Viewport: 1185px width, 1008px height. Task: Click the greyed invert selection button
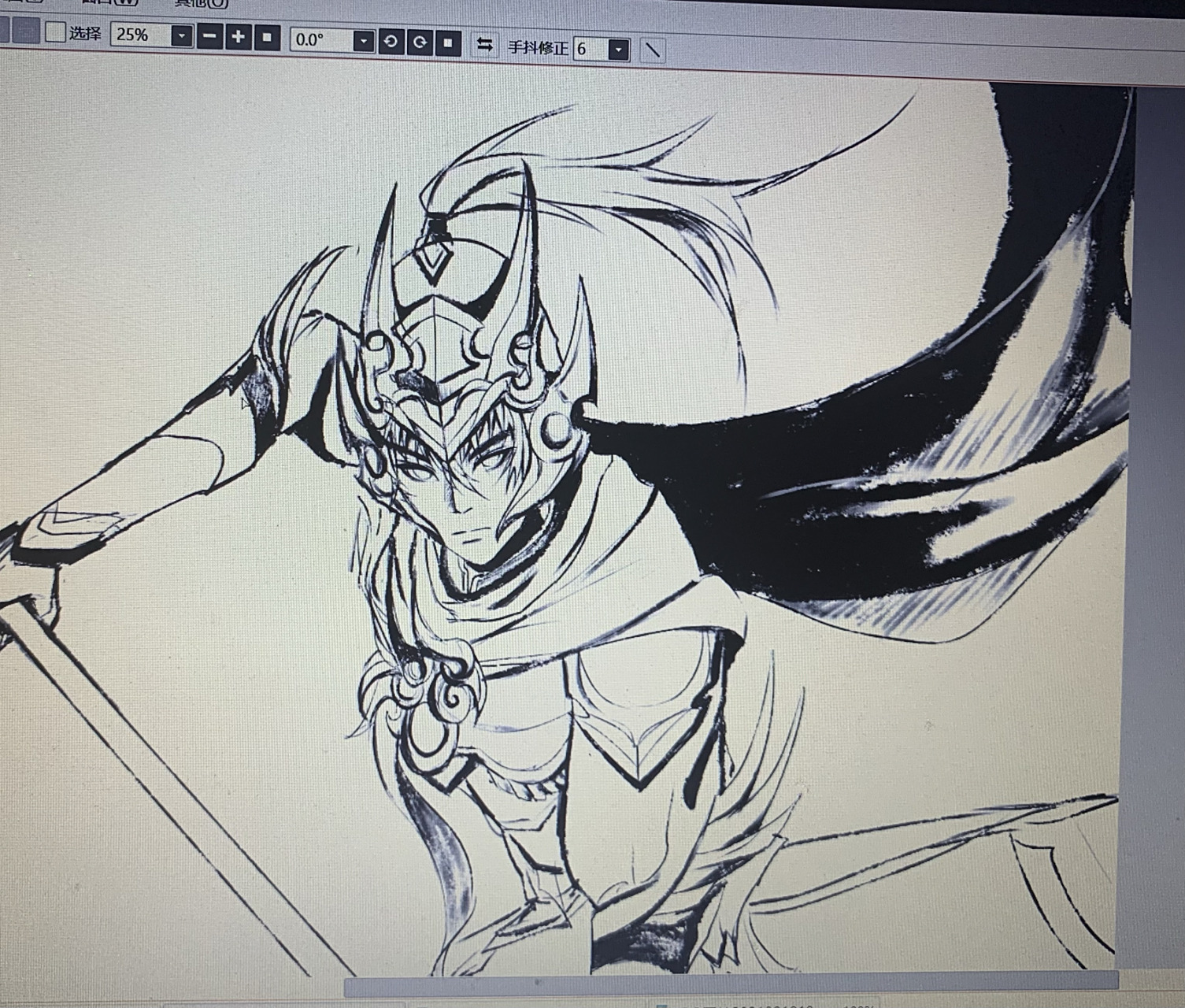(28, 31)
